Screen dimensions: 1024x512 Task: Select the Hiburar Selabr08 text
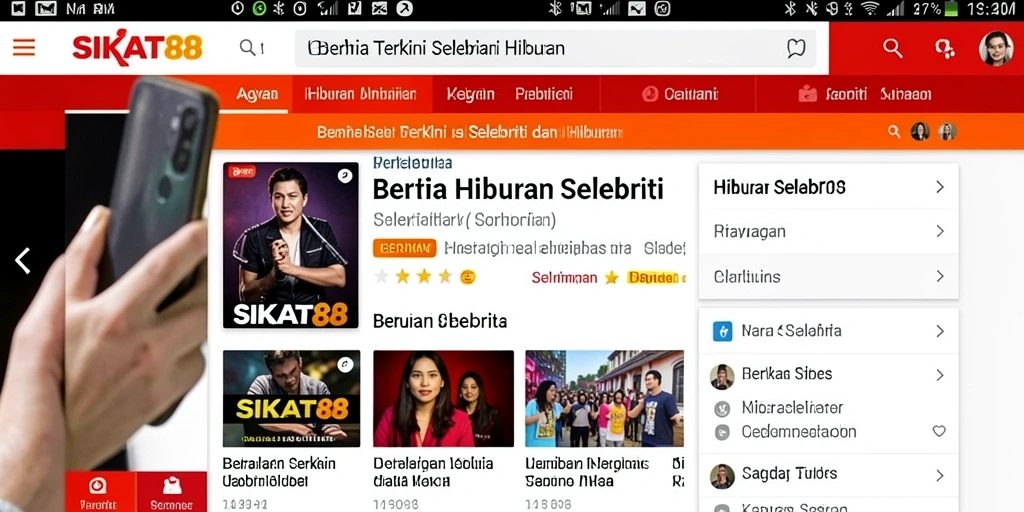tap(779, 188)
